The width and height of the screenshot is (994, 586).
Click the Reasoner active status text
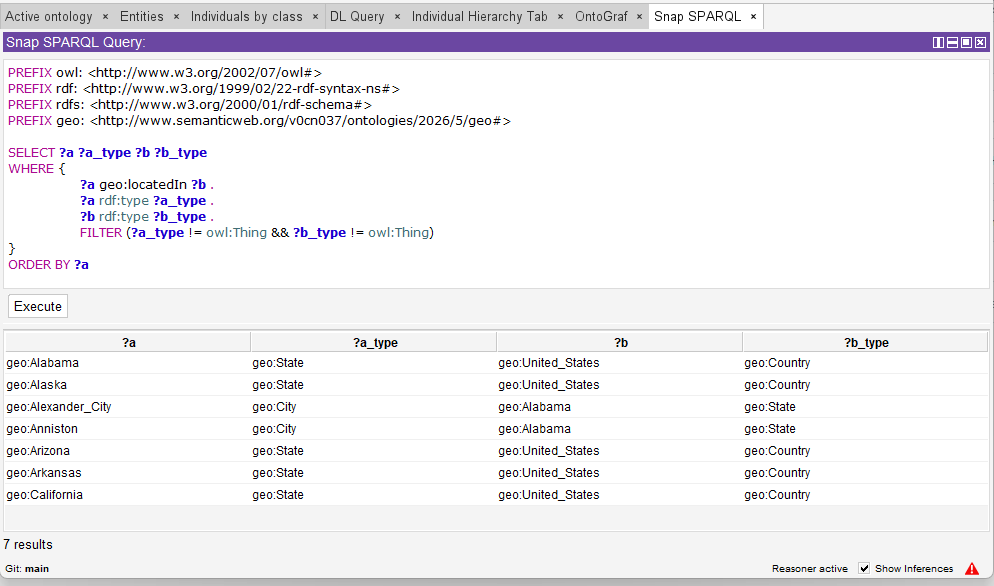(810, 568)
